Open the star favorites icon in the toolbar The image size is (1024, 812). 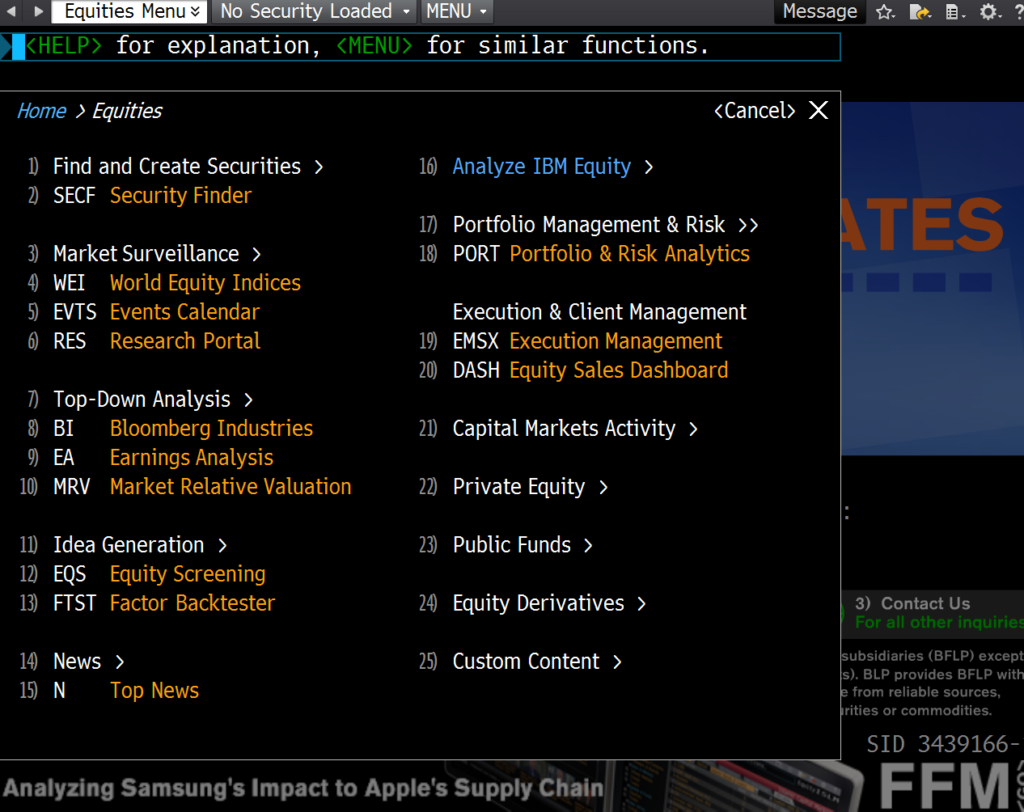(x=884, y=12)
